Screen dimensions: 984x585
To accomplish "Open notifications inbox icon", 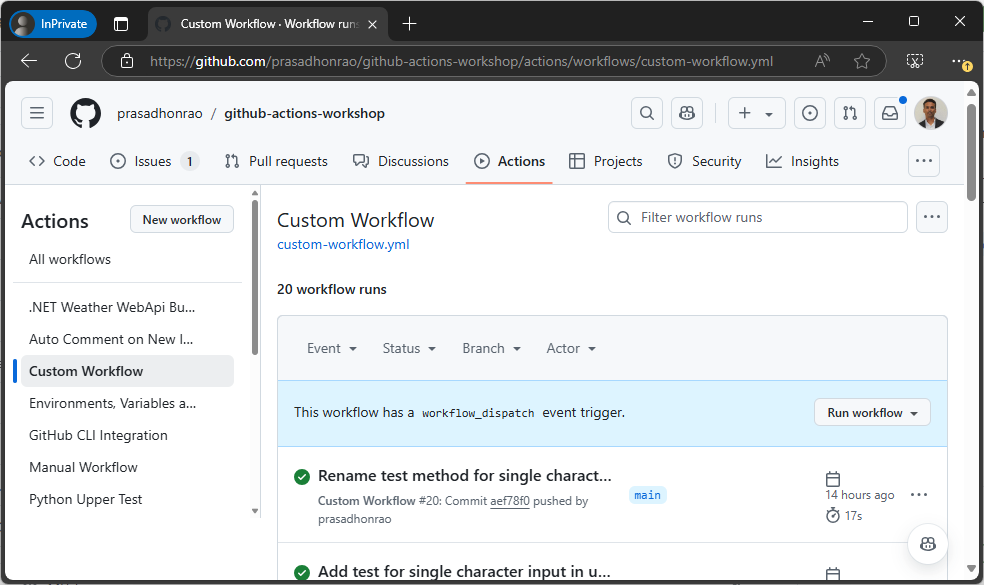I will 890,113.
